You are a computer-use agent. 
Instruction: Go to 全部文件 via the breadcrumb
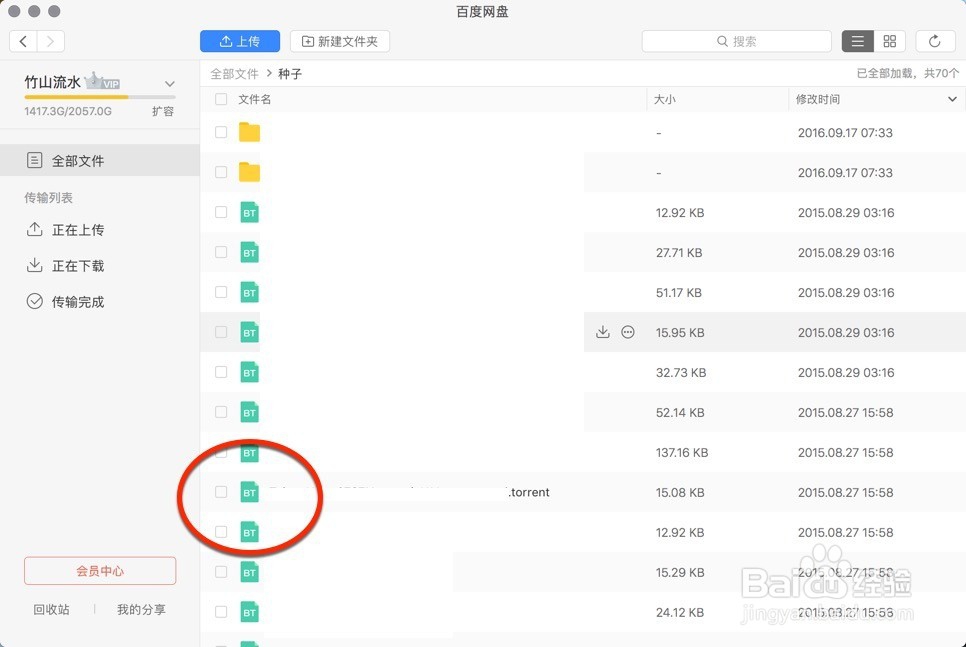tap(234, 73)
